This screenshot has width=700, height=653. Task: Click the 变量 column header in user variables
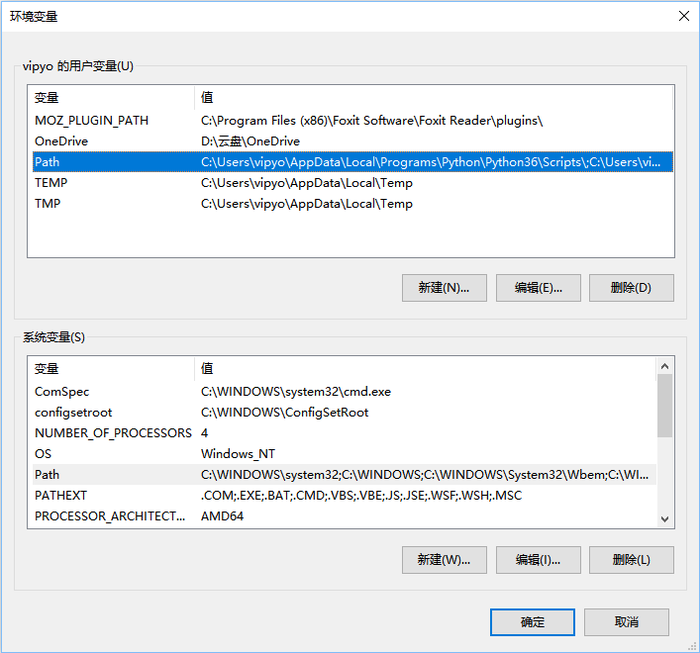[x=113, y=97]
